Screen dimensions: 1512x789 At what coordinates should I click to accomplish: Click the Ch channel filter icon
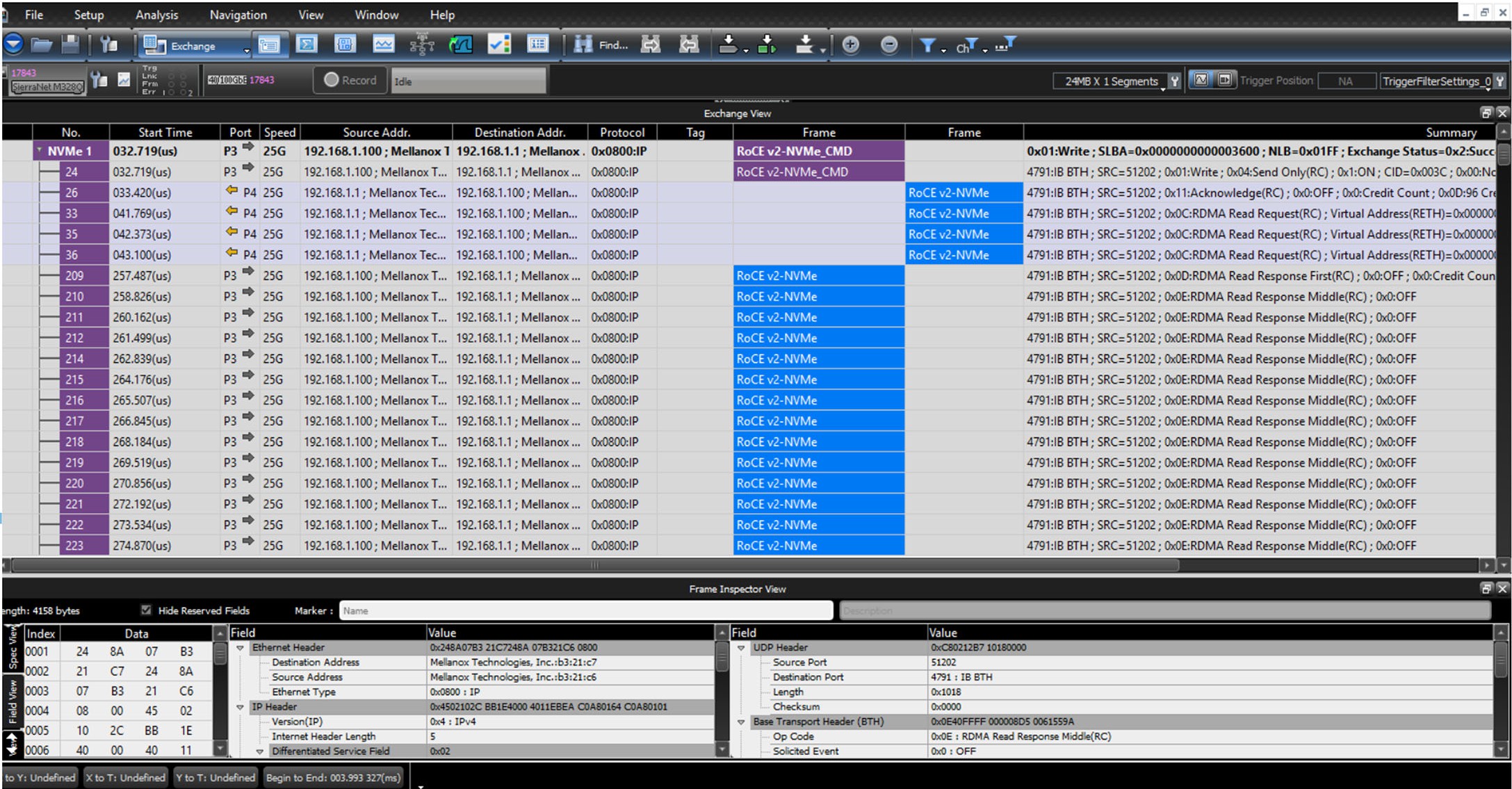click(967, 47)
